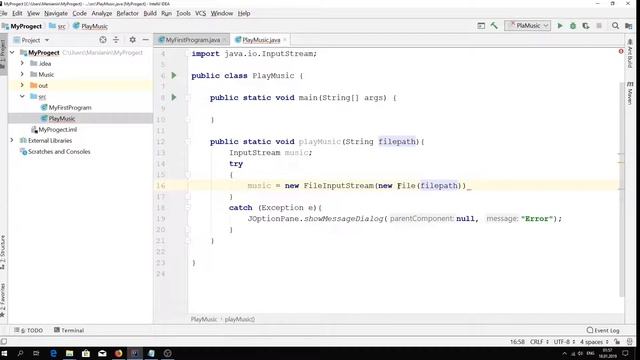
Task: Open Project panel settings gear
Action: pyautogui.click(x=132, y=40)
